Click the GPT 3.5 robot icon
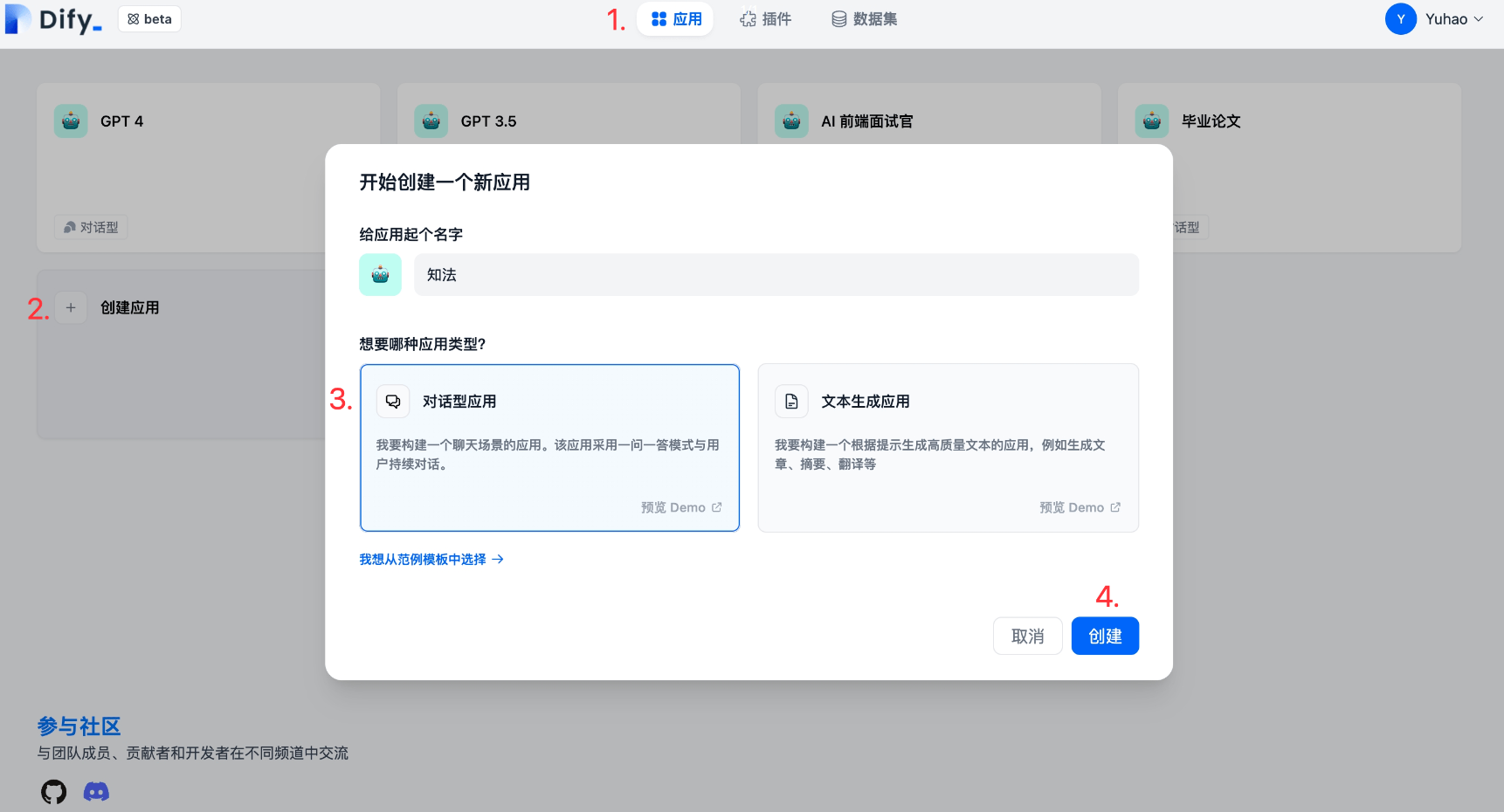1504x812 pixels. pyautogui.click(x=431, y=121)
